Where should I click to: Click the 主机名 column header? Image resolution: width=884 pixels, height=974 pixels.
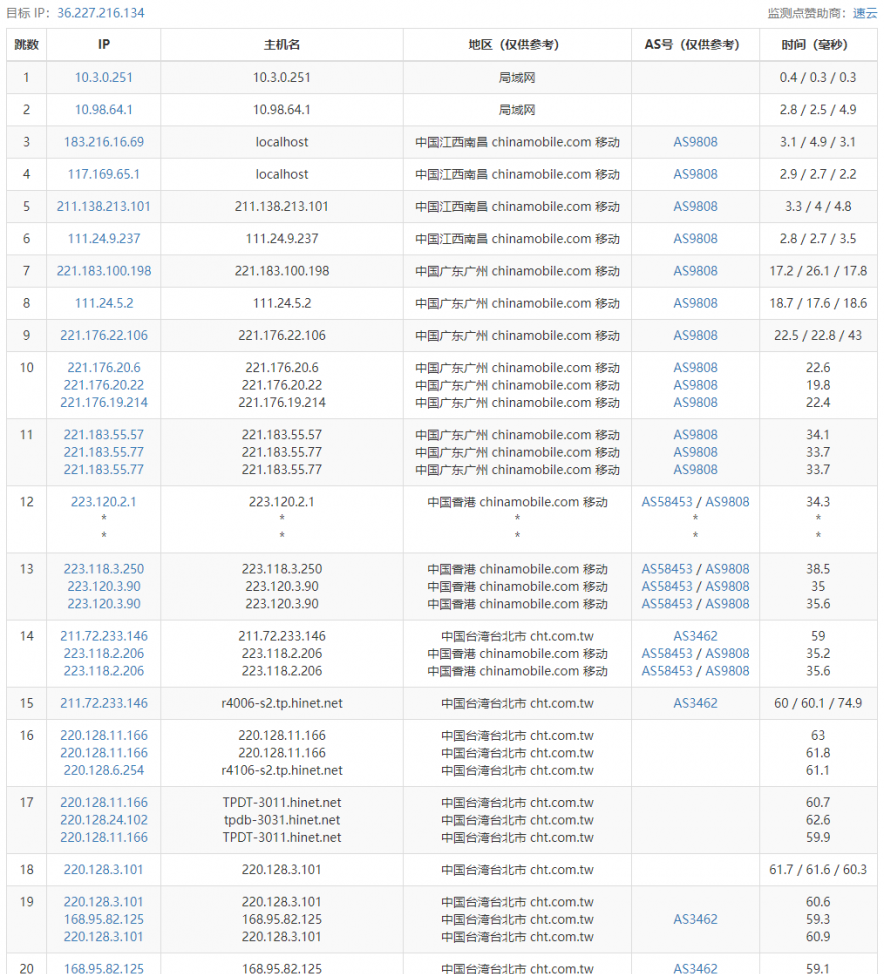[282, 45]
